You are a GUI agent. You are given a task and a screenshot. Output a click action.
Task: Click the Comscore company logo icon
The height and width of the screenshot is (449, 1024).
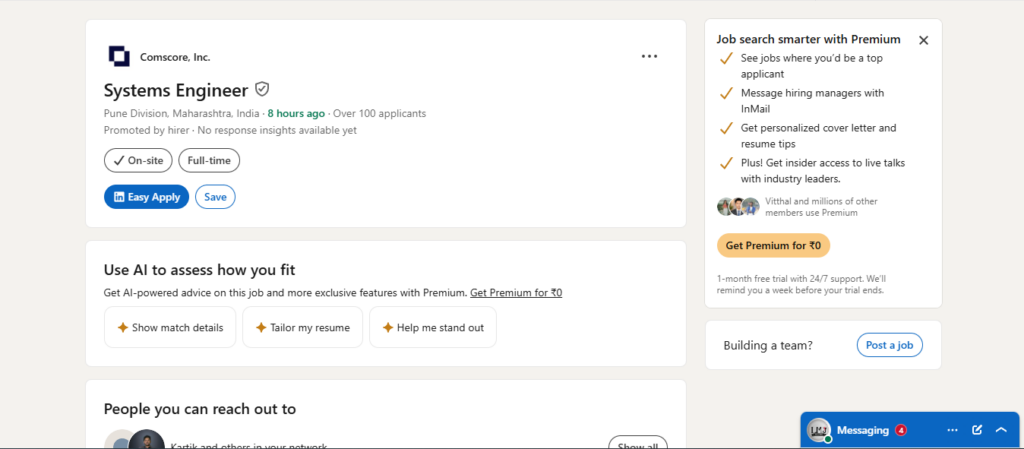[119, 56]
